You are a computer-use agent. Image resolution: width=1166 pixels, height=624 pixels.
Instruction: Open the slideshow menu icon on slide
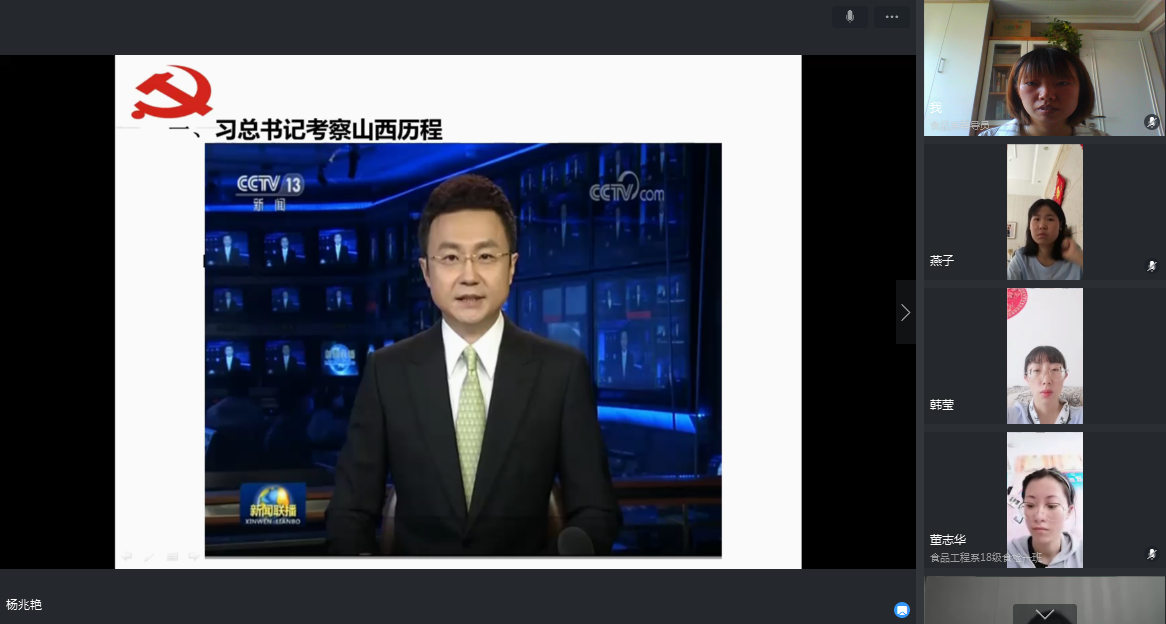point(172,557)
